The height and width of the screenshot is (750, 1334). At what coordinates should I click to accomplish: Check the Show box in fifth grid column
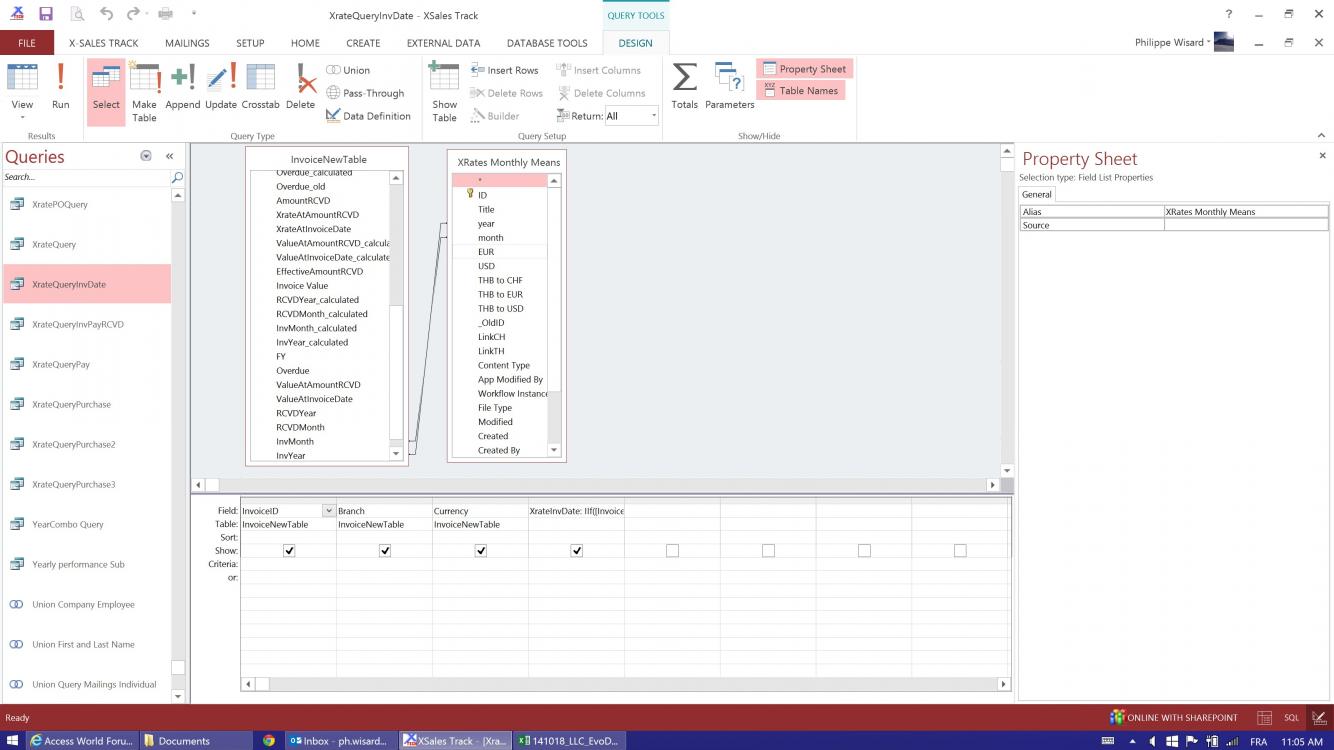[672, 550]
